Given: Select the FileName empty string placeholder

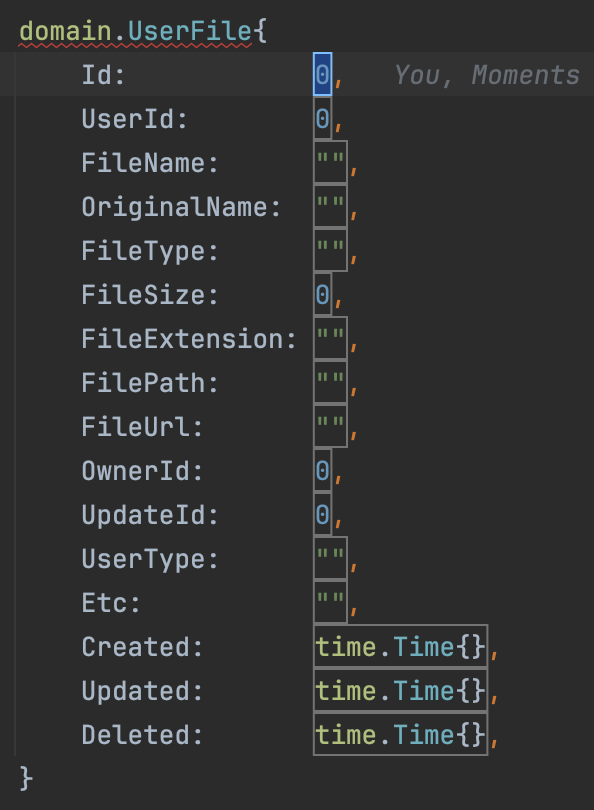Looking at the screenshot, I should 331,162.
